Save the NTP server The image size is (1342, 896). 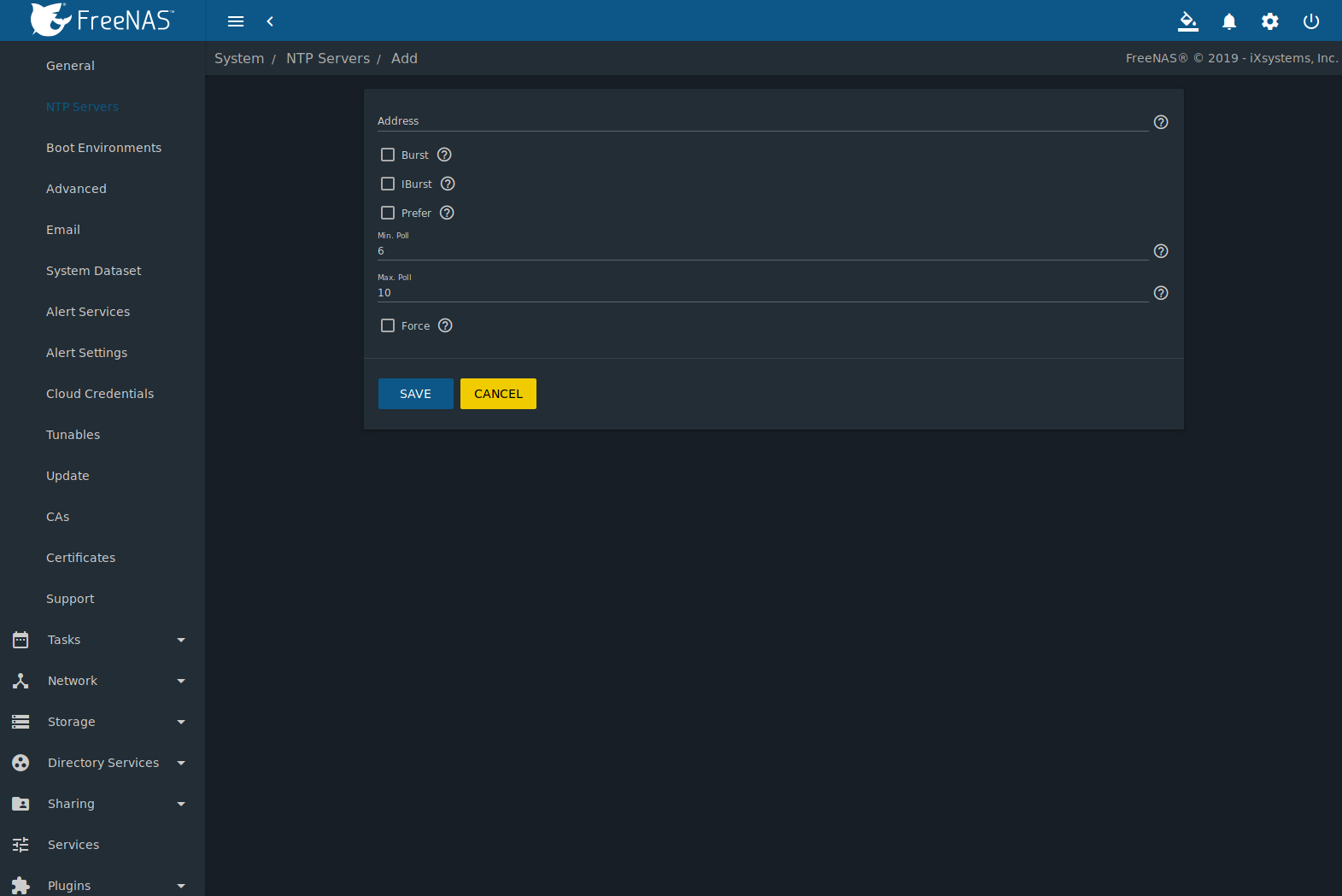(x=416, y=394)
